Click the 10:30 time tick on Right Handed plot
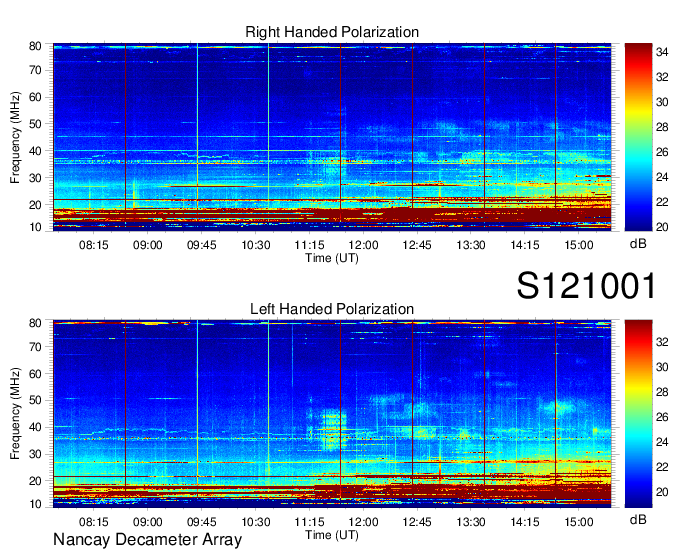 coord(255,245)
